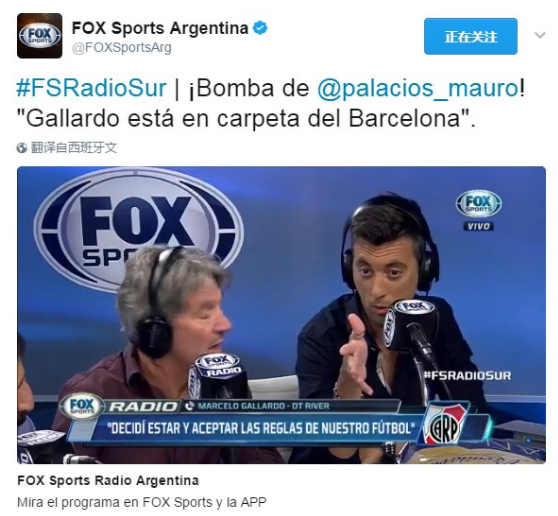This screenshot has width=558, height=516.
Task: Click the #FSRADIOSUR overlay text in video
Action: click(468, 376)
